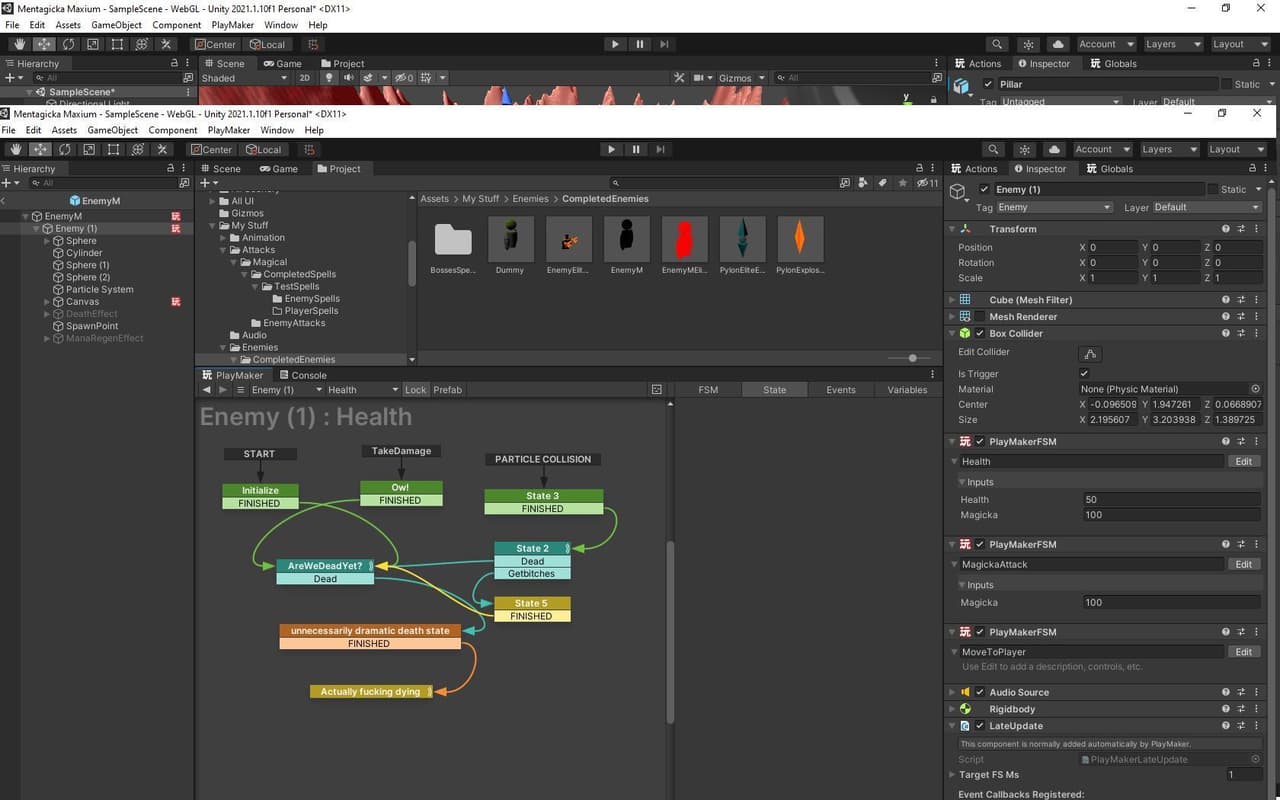This screenshot has width=1280, height=800.
Task: Click Edit button for Health FSM
Action: point(1243,461)
